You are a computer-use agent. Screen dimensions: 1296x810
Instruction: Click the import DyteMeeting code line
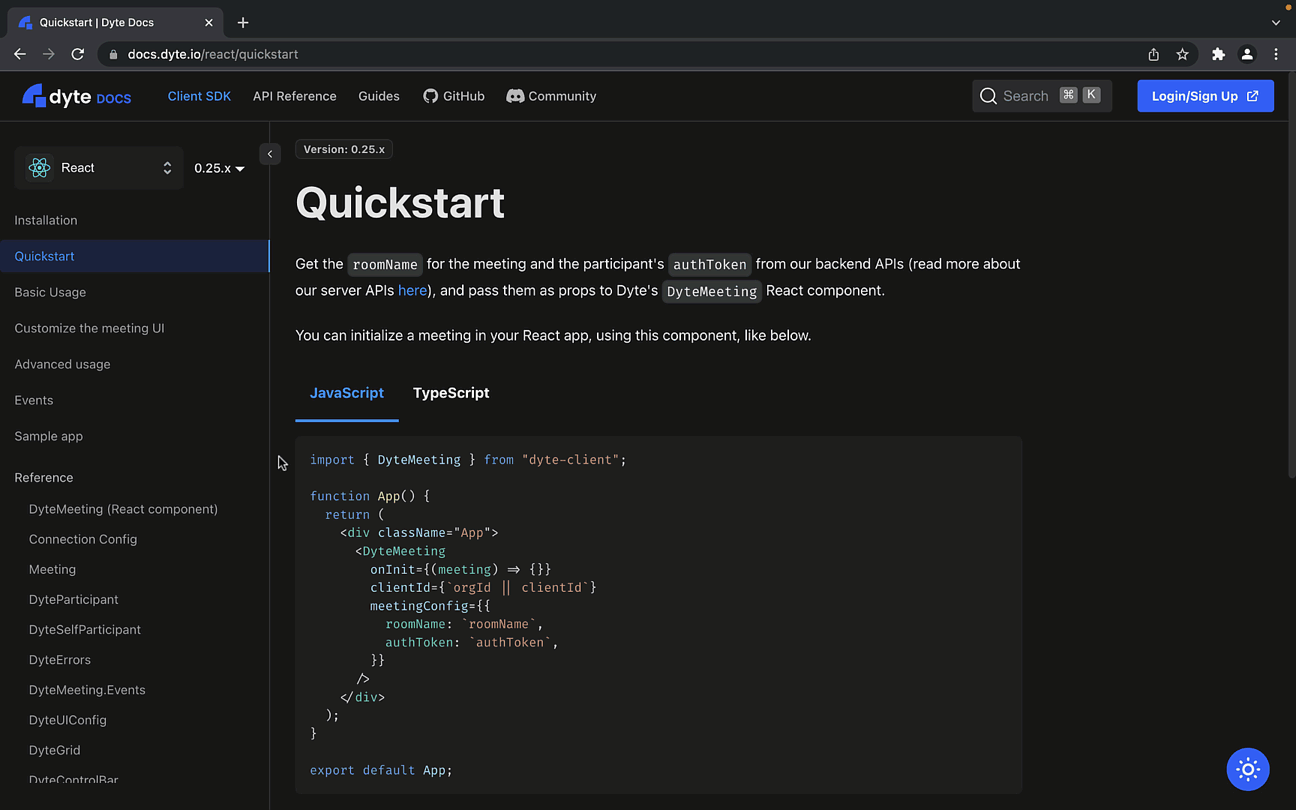tap(468, 459)
